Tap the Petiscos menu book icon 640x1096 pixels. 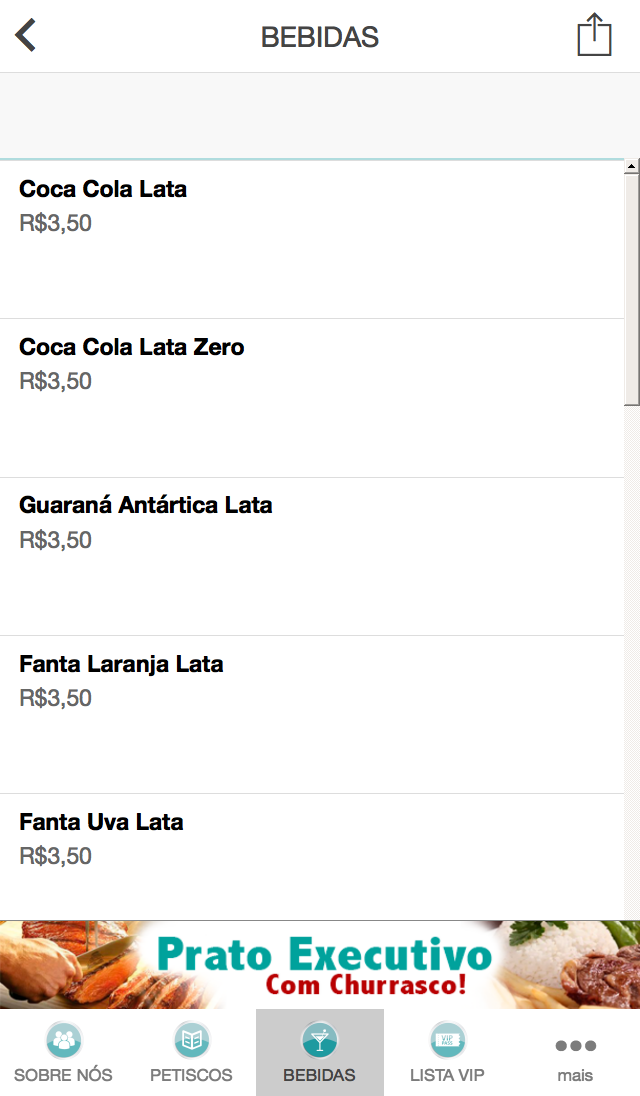coord(191,1040)
